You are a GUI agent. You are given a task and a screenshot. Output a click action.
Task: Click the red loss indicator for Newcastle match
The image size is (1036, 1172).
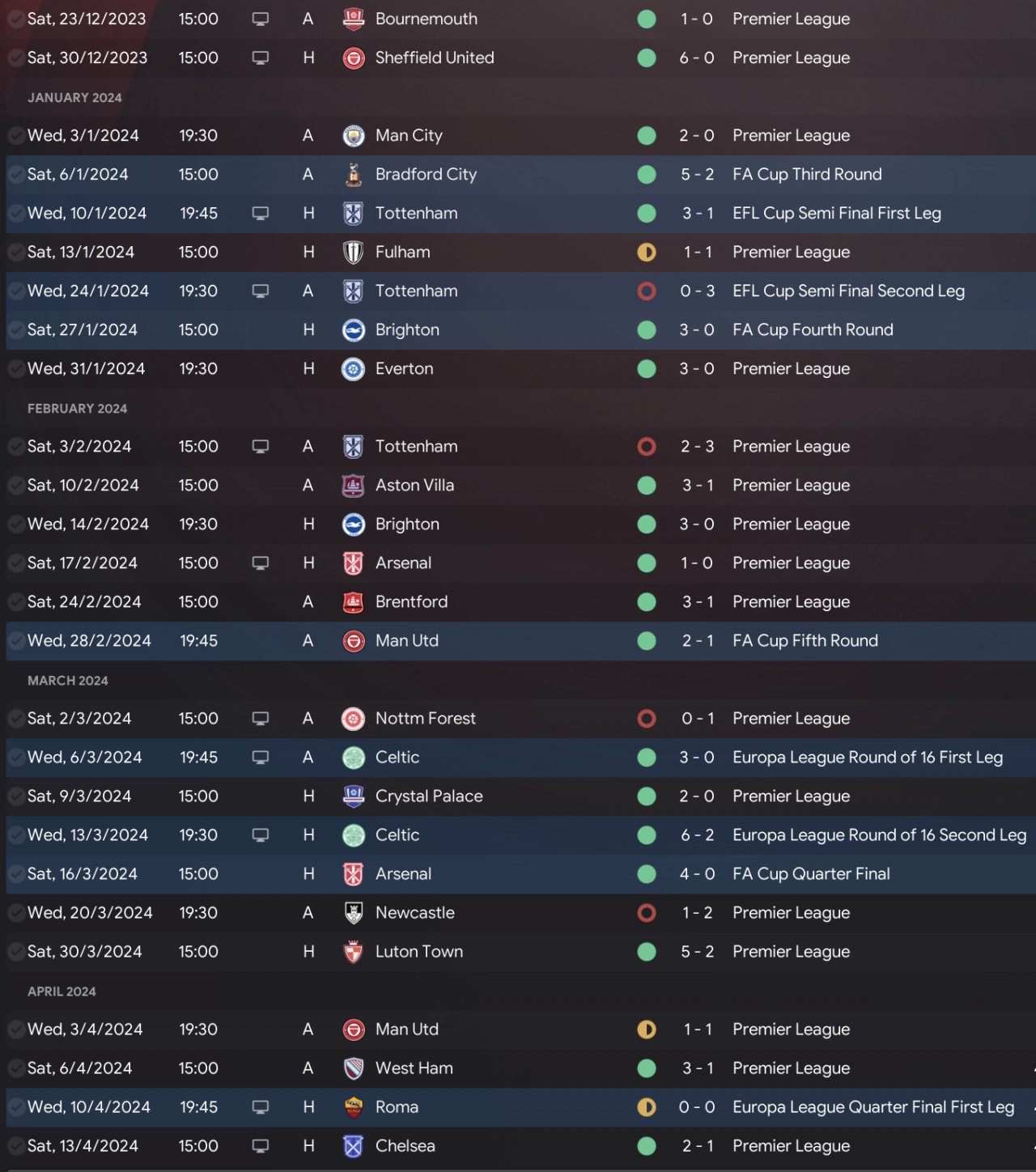[647, 912]
